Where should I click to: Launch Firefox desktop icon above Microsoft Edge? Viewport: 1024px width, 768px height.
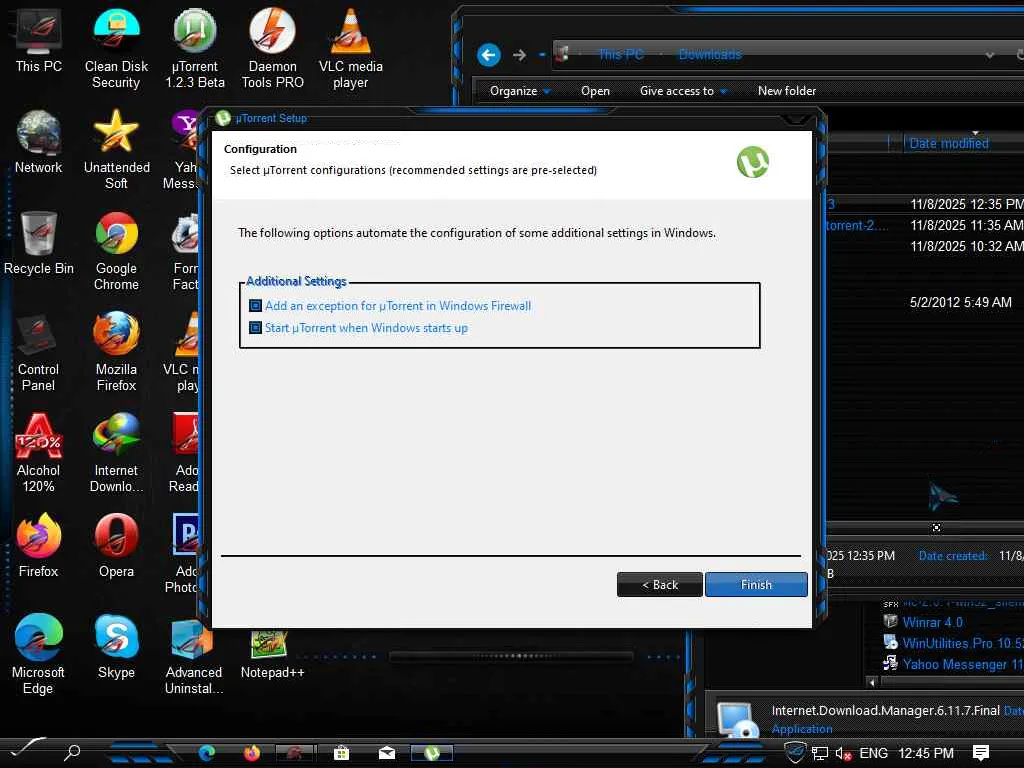(x=39, y=546)
